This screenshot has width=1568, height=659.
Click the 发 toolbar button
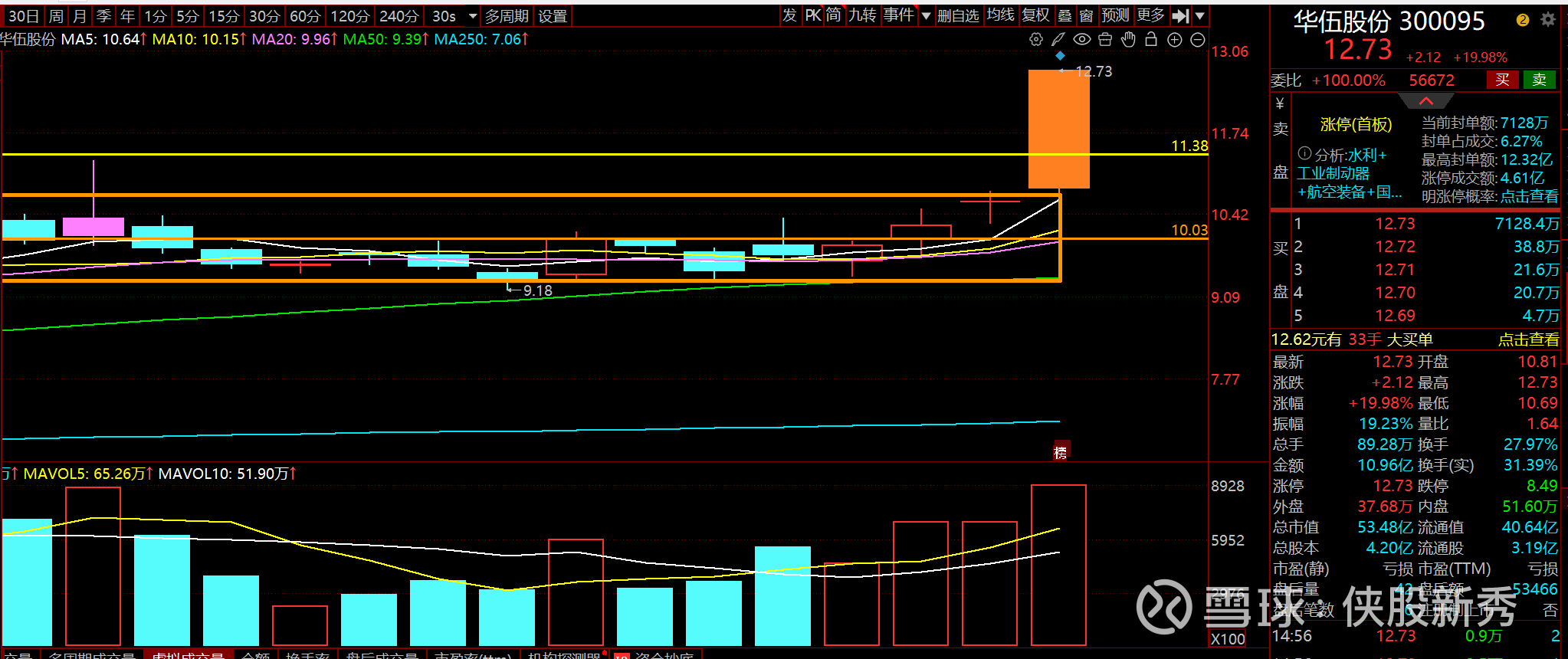[x=790, y=15]
